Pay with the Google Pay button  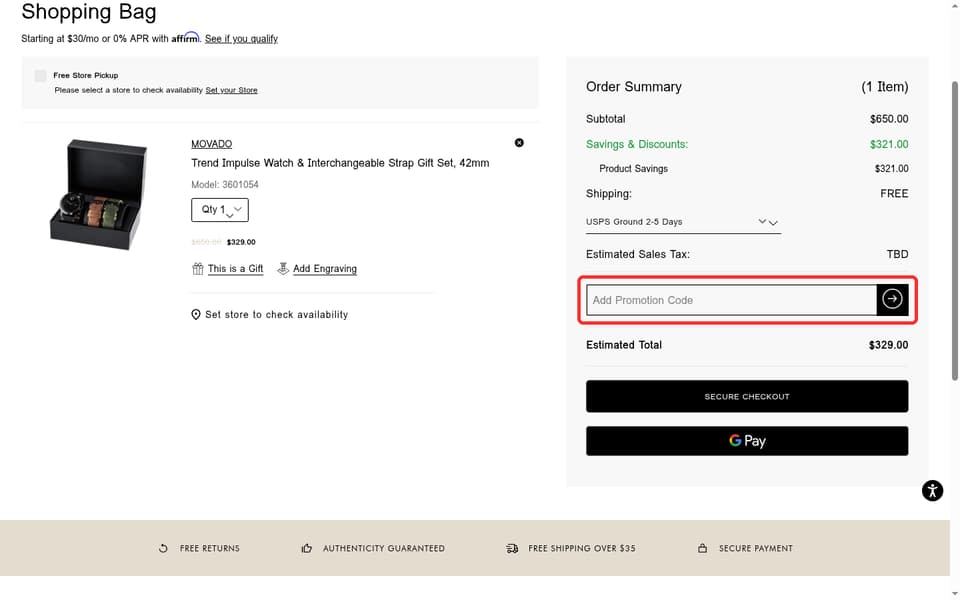[x=747, y=441]
